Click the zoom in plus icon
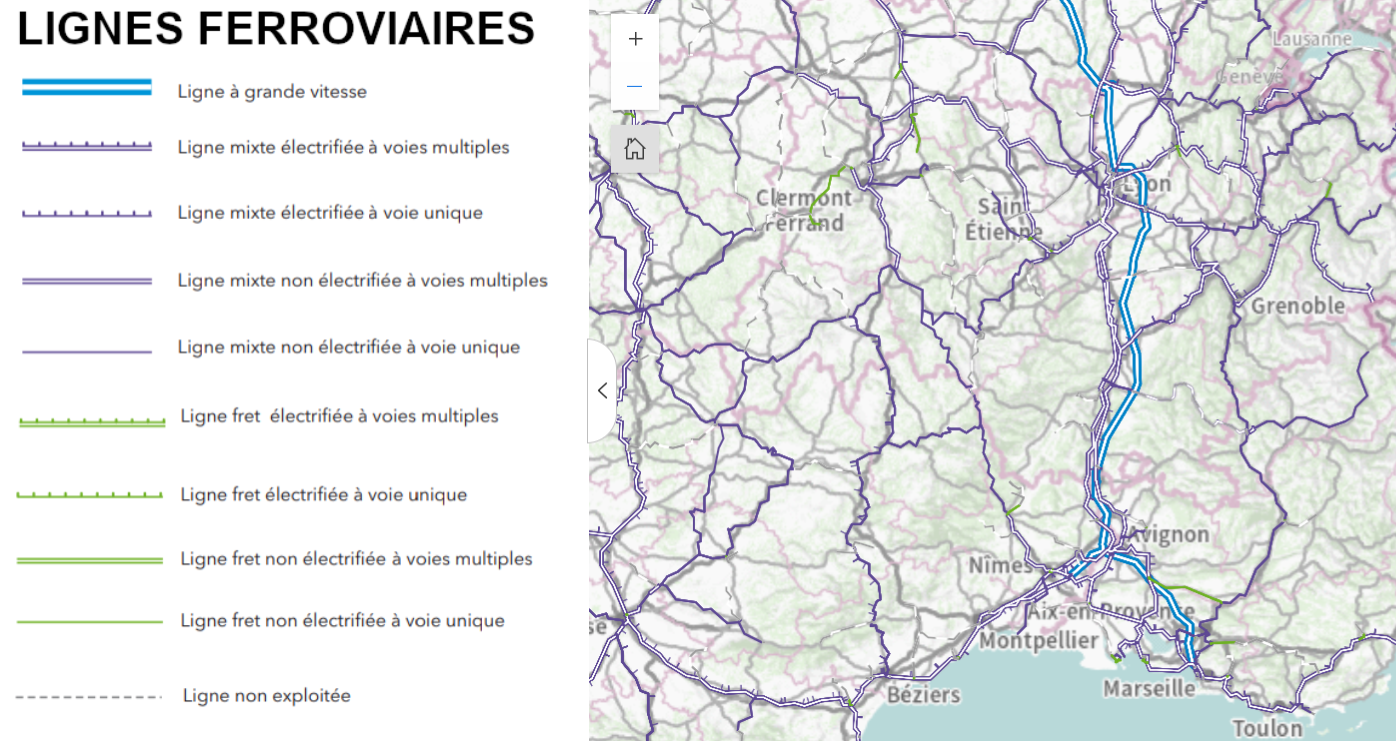The height and width of the screenshot is (741, 1396). 635,38
